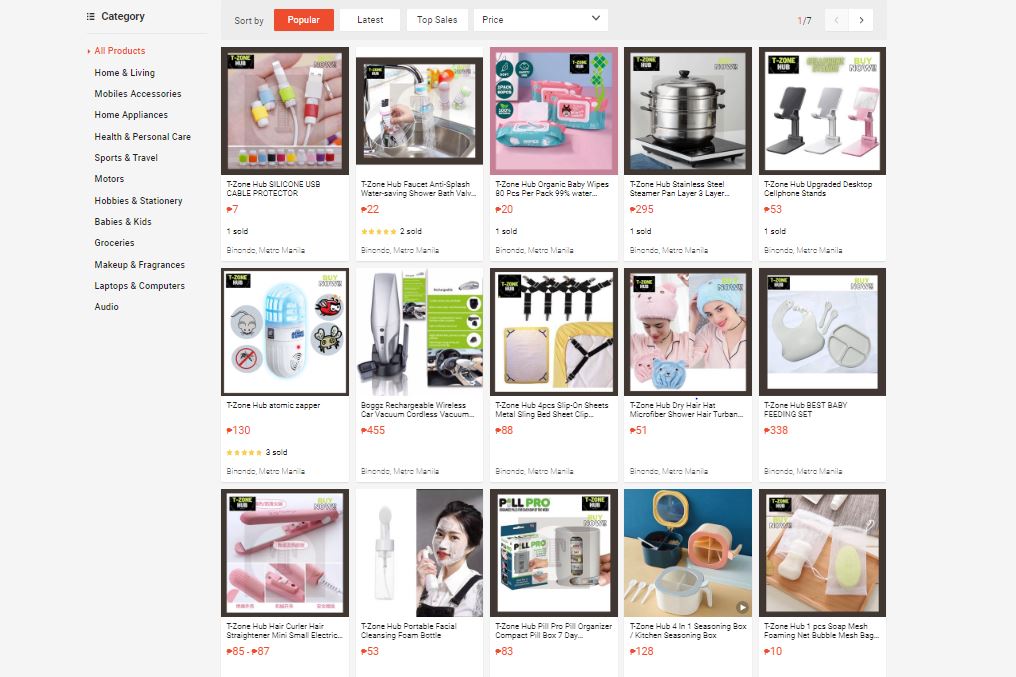Select the Home & Living category
Image resolution: width=1016 pixels, height=677 pixels.
pos(124,73)
